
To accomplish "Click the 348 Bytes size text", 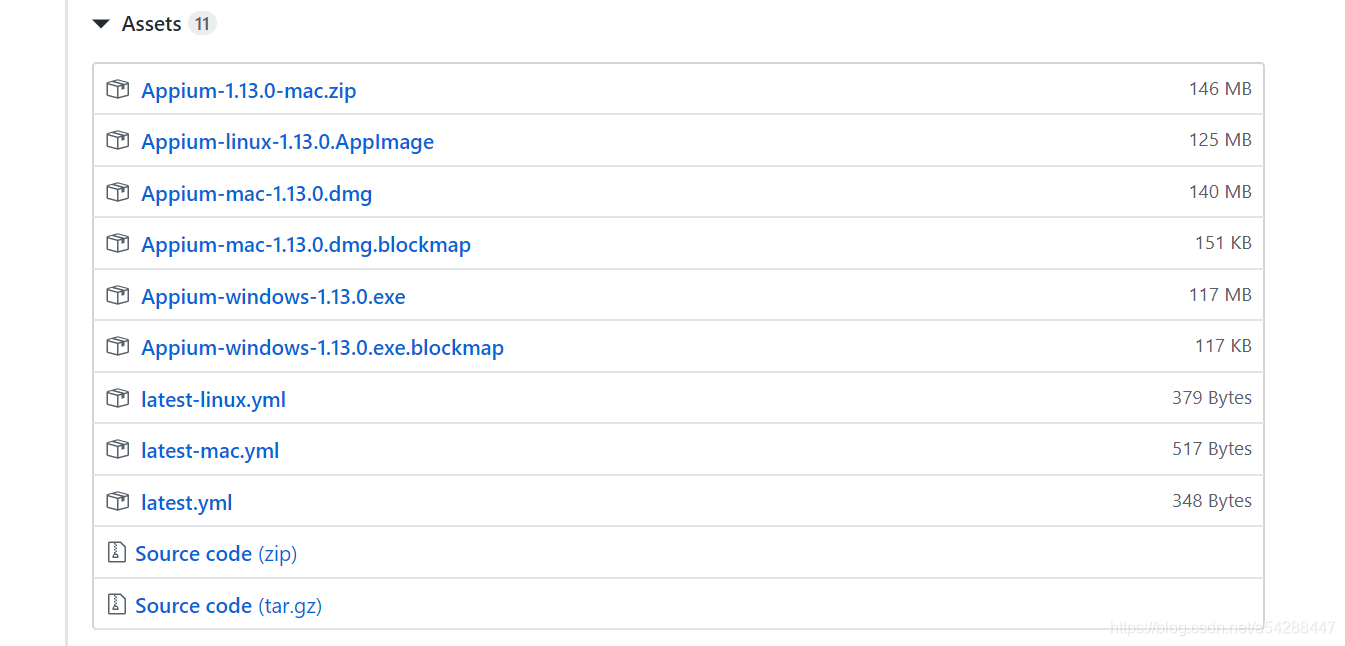I will tap(1212, 501).
